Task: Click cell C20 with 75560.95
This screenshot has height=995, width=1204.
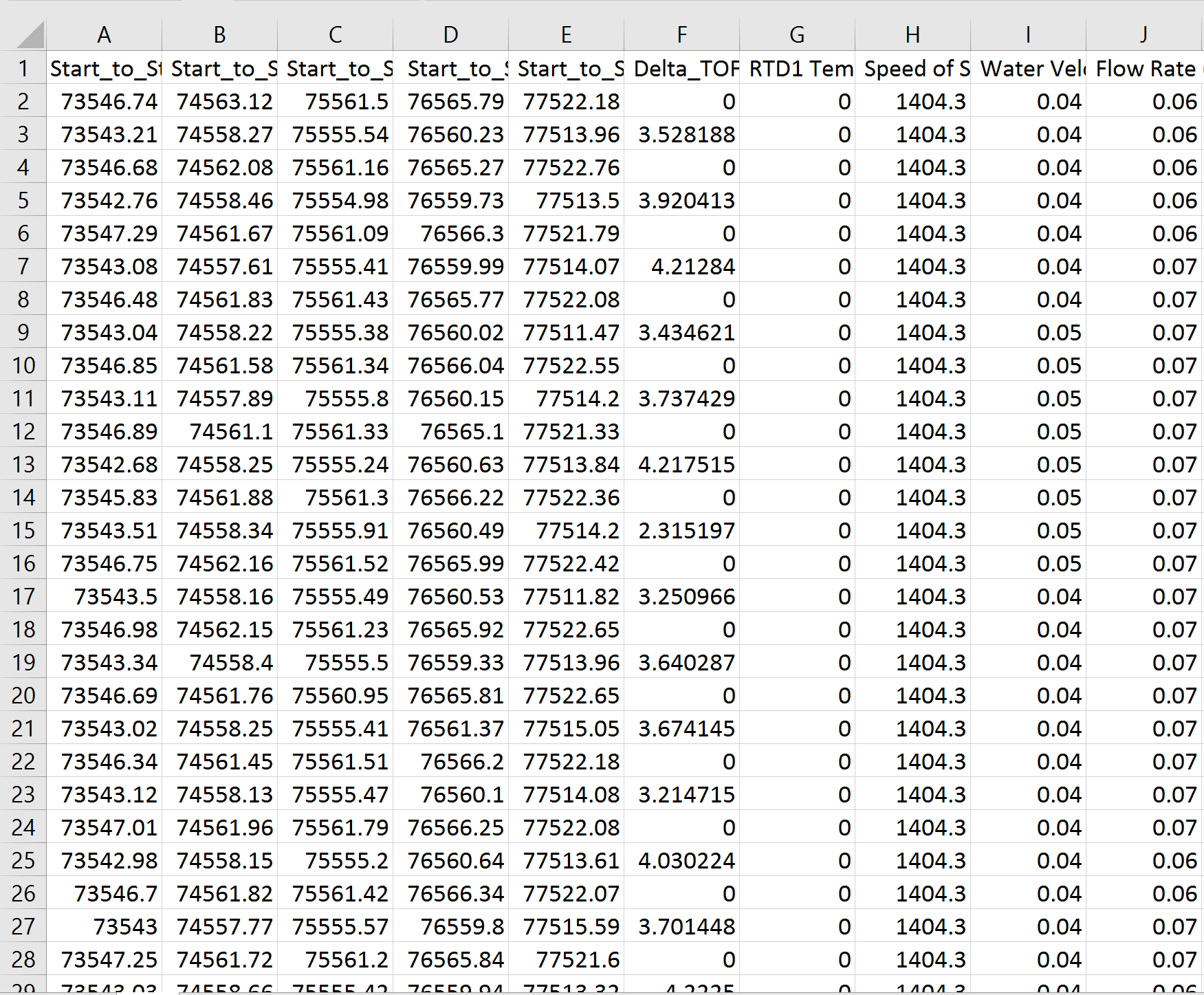Action: pos(335,695)
